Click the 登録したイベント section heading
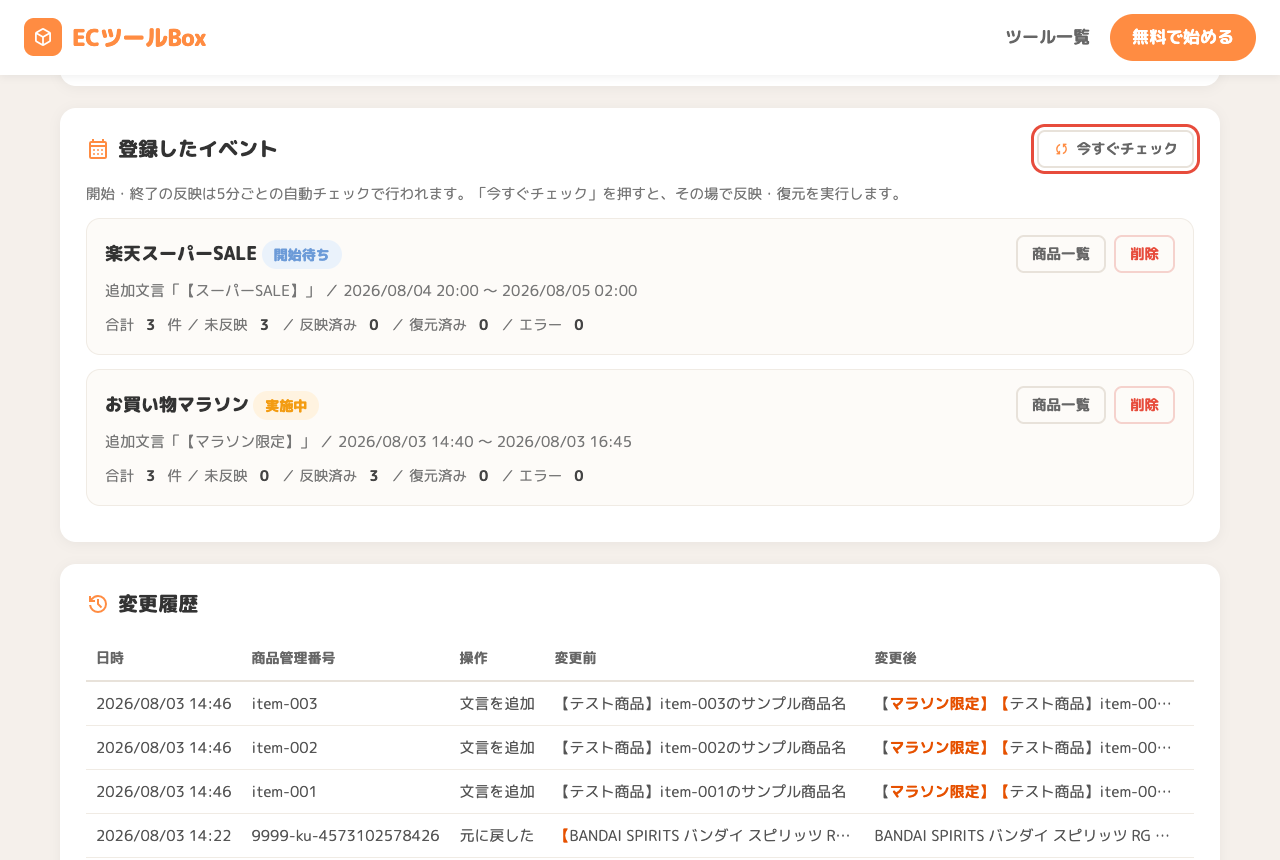The height and width of the screenshot is (860, 1280). pos(198,149)
